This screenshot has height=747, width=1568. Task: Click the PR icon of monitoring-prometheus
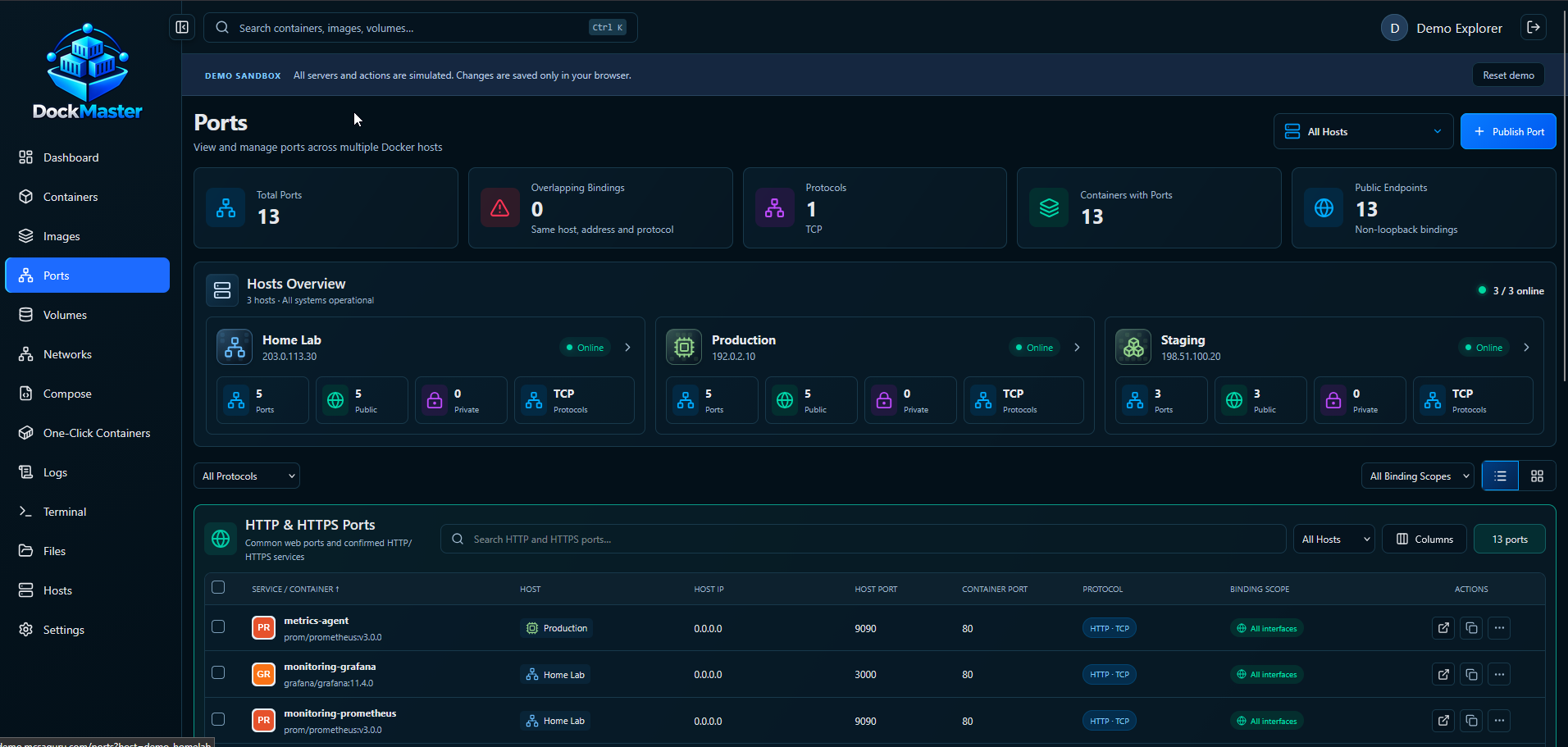coord(263,720)
